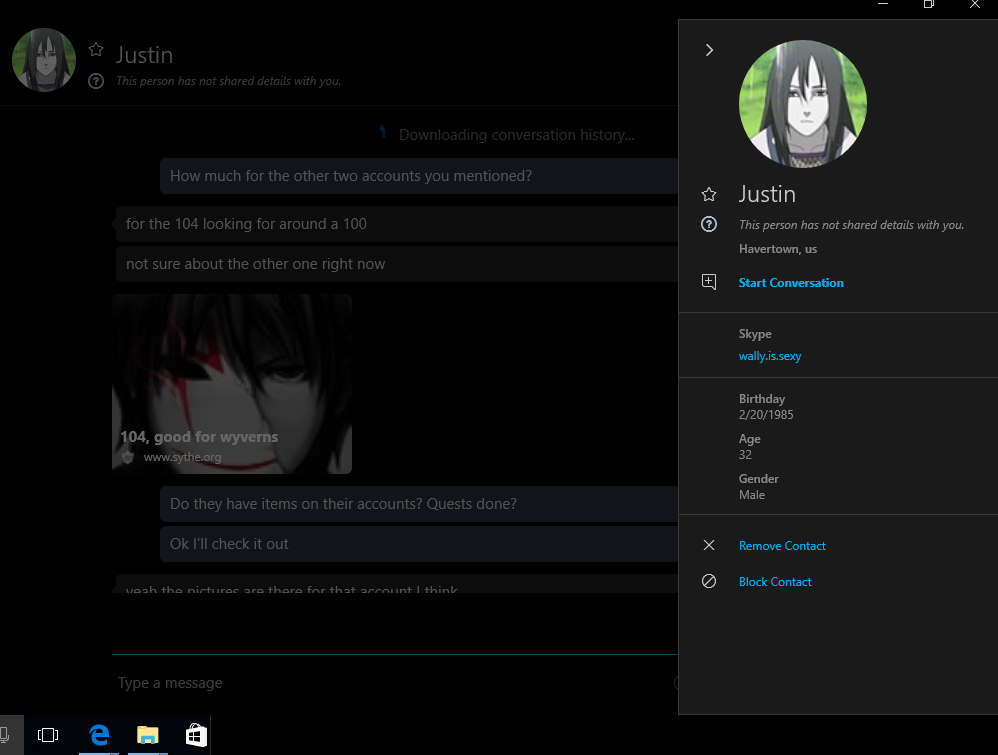Open the Microsoft Store taskbar icon
998x755 pixels.
pos(196,735)
